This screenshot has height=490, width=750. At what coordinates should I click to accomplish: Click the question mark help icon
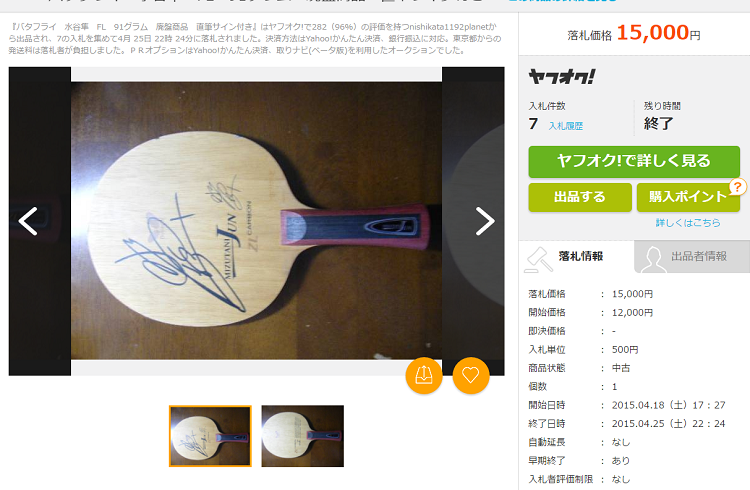(x=738, y=187)
